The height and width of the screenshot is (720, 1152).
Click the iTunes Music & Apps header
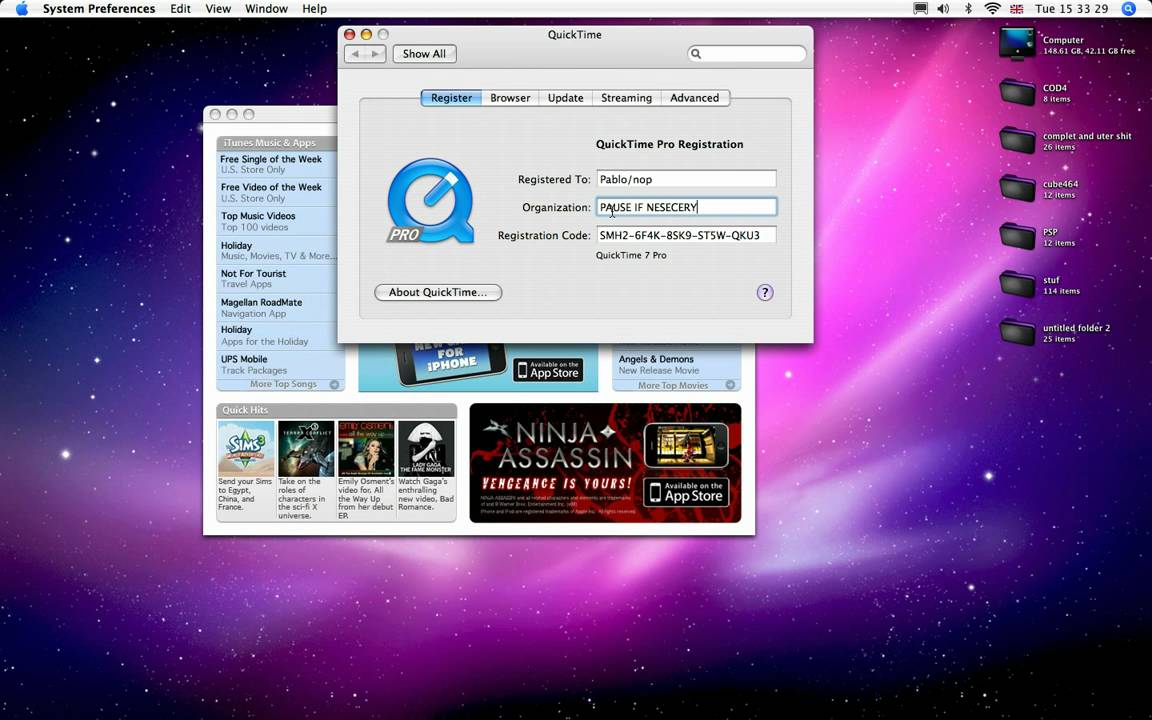click(x=276, y=143)
